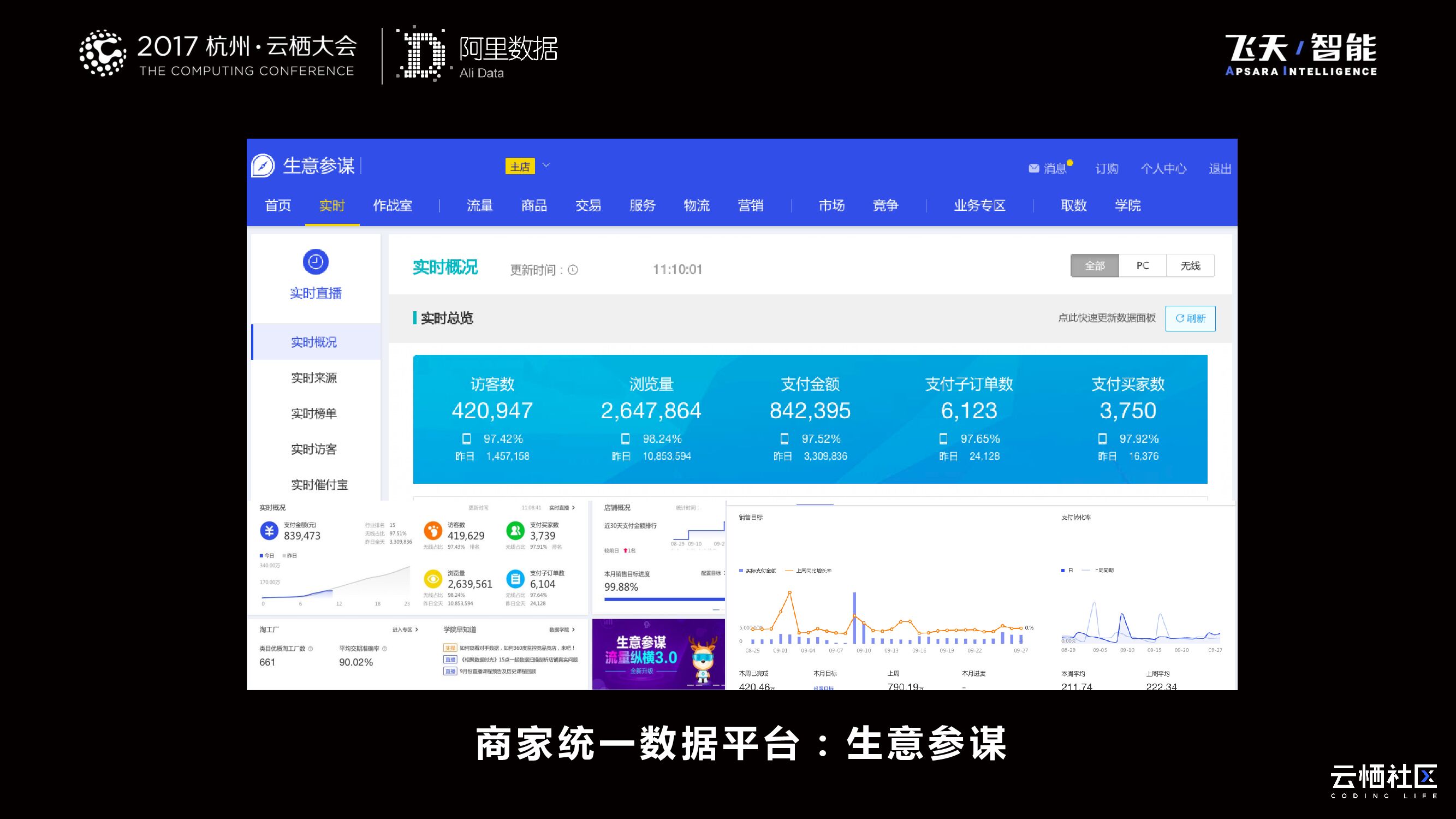
Task: Click the yellow eye 浏览量 icon
Action: [433, 579]
